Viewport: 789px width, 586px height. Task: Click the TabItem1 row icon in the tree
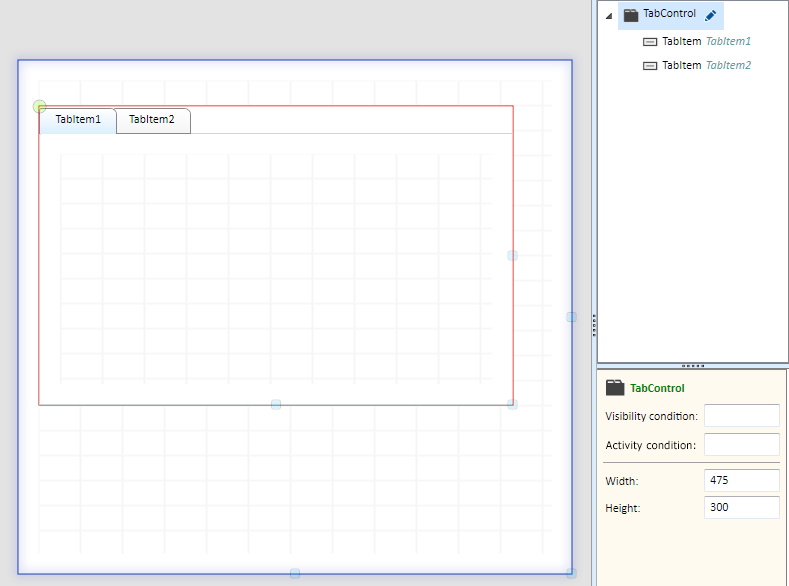click(x=650, y=42)
